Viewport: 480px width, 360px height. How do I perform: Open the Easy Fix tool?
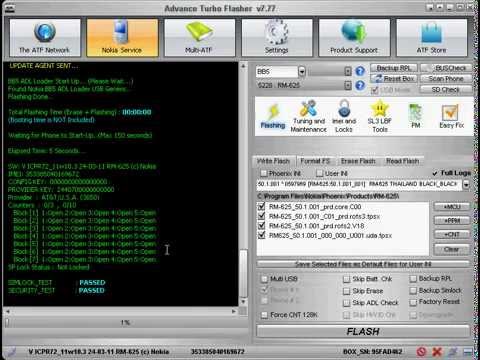click(451, 116)
